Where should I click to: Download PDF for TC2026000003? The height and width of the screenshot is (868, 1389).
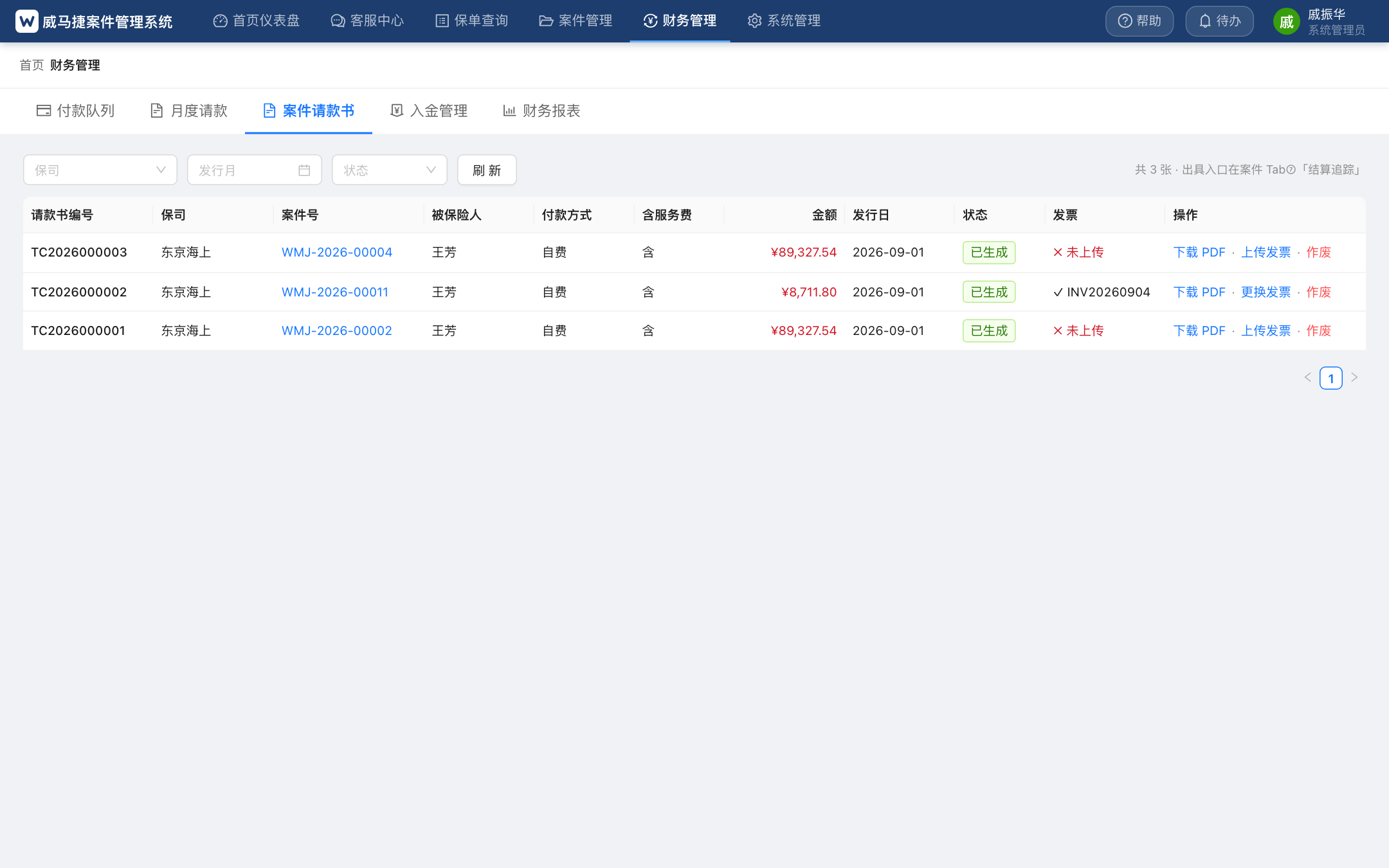click(1199, 252)
